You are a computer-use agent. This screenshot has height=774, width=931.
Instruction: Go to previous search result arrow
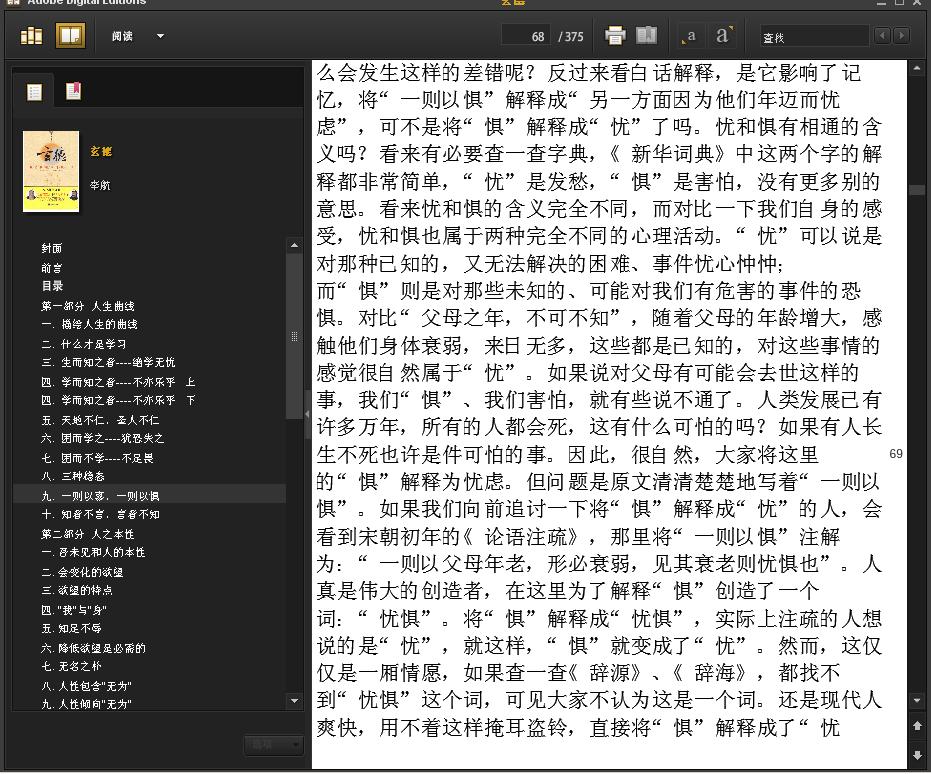coord(882,36)
